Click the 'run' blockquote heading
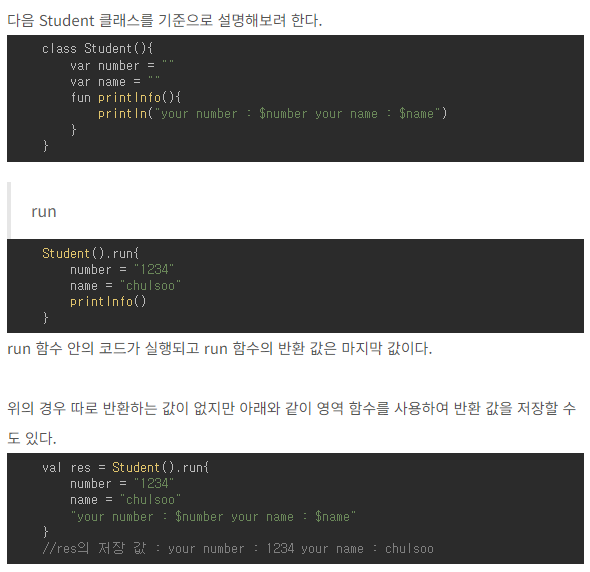 point(44,211)
